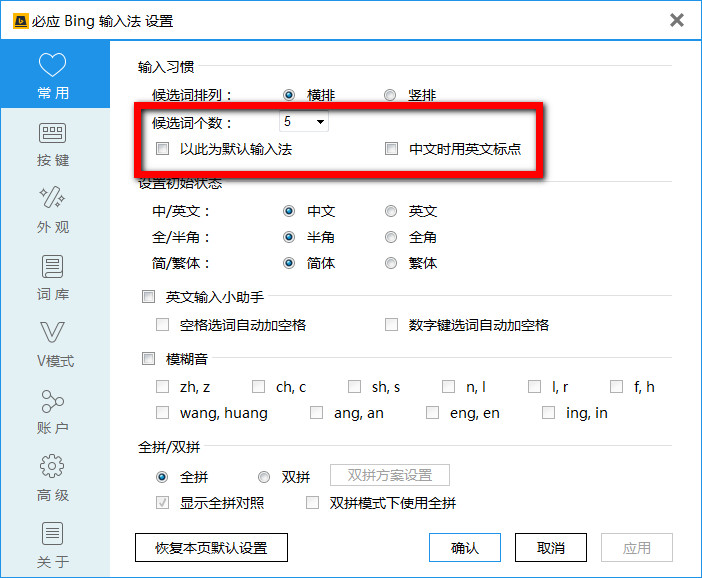Open the 词库 dictionary icon section
702x578 pixels.
[x=53, y=278]
